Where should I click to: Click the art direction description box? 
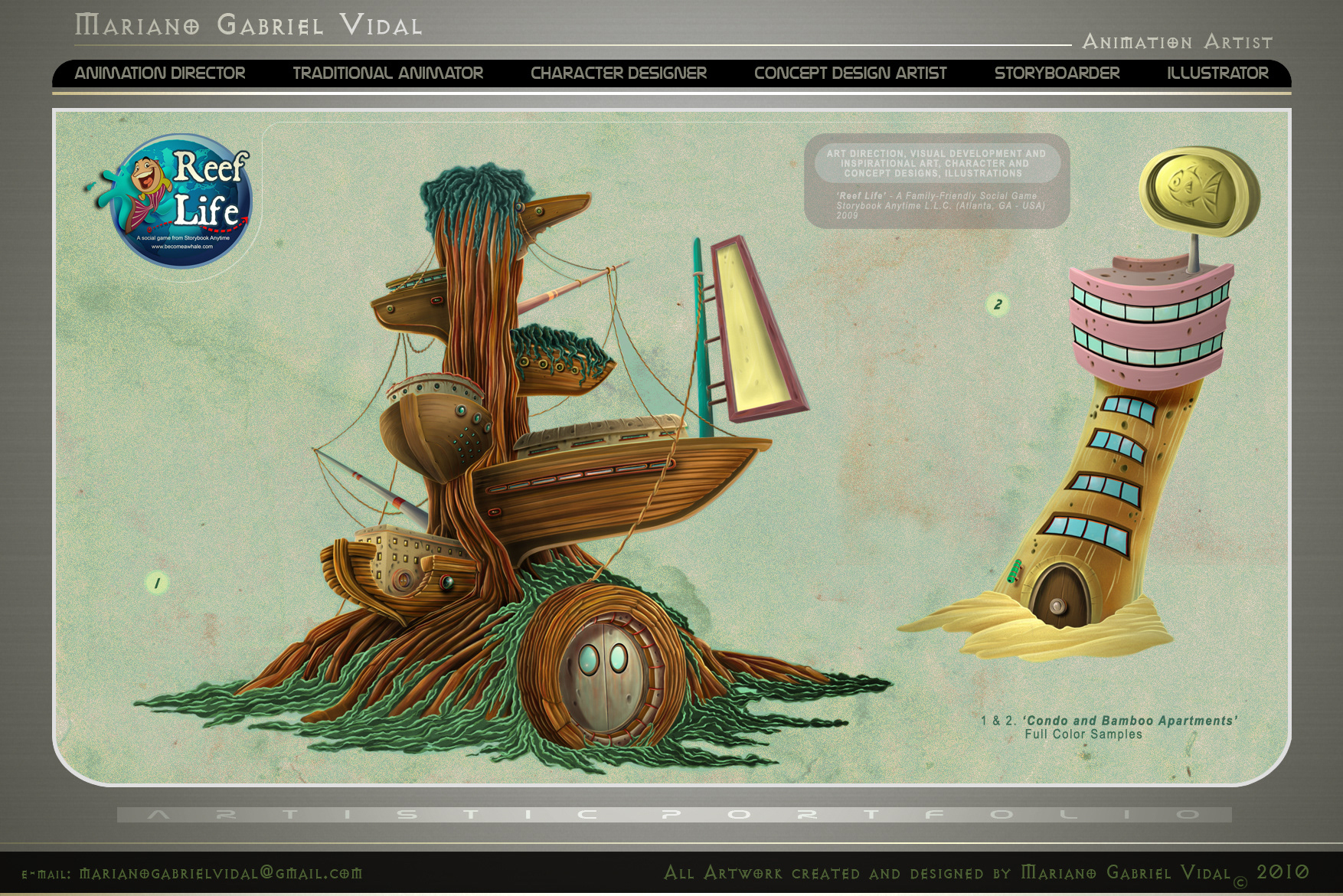pos(936,181)
